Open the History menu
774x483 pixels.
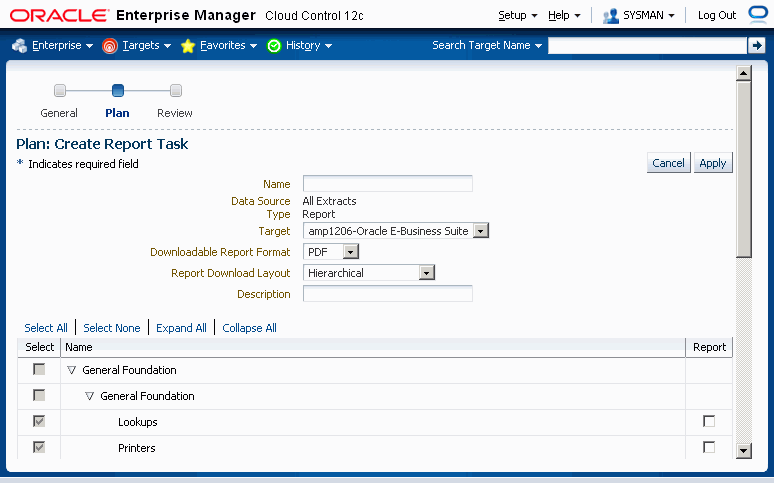pos(309,45)
